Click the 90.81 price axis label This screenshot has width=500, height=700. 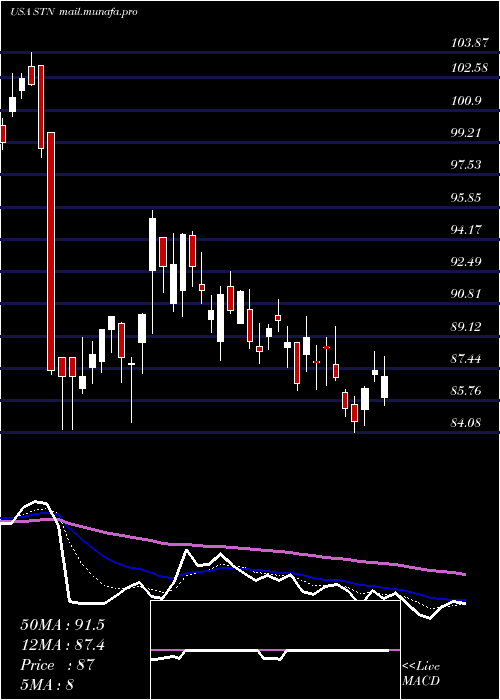pos(466,294)
